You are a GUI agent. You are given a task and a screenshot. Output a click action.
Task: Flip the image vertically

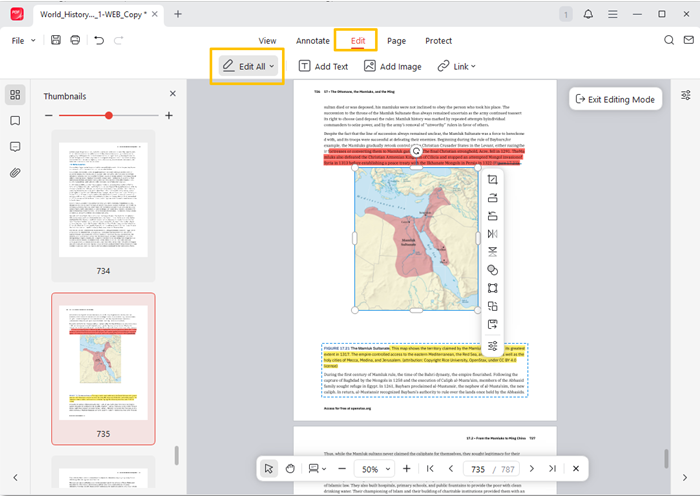(493, 252)
